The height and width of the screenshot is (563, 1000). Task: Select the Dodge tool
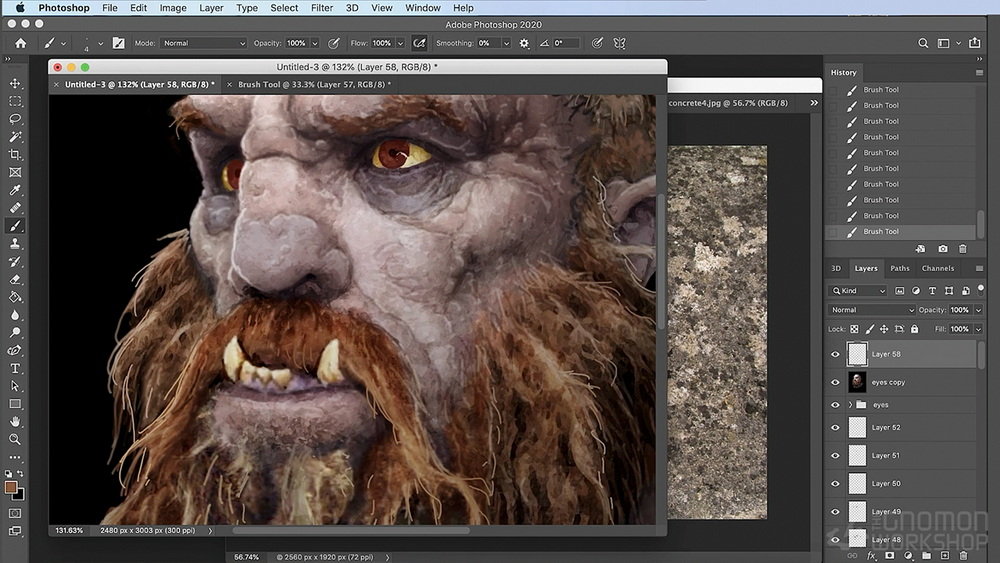click(x=15, y=333)
